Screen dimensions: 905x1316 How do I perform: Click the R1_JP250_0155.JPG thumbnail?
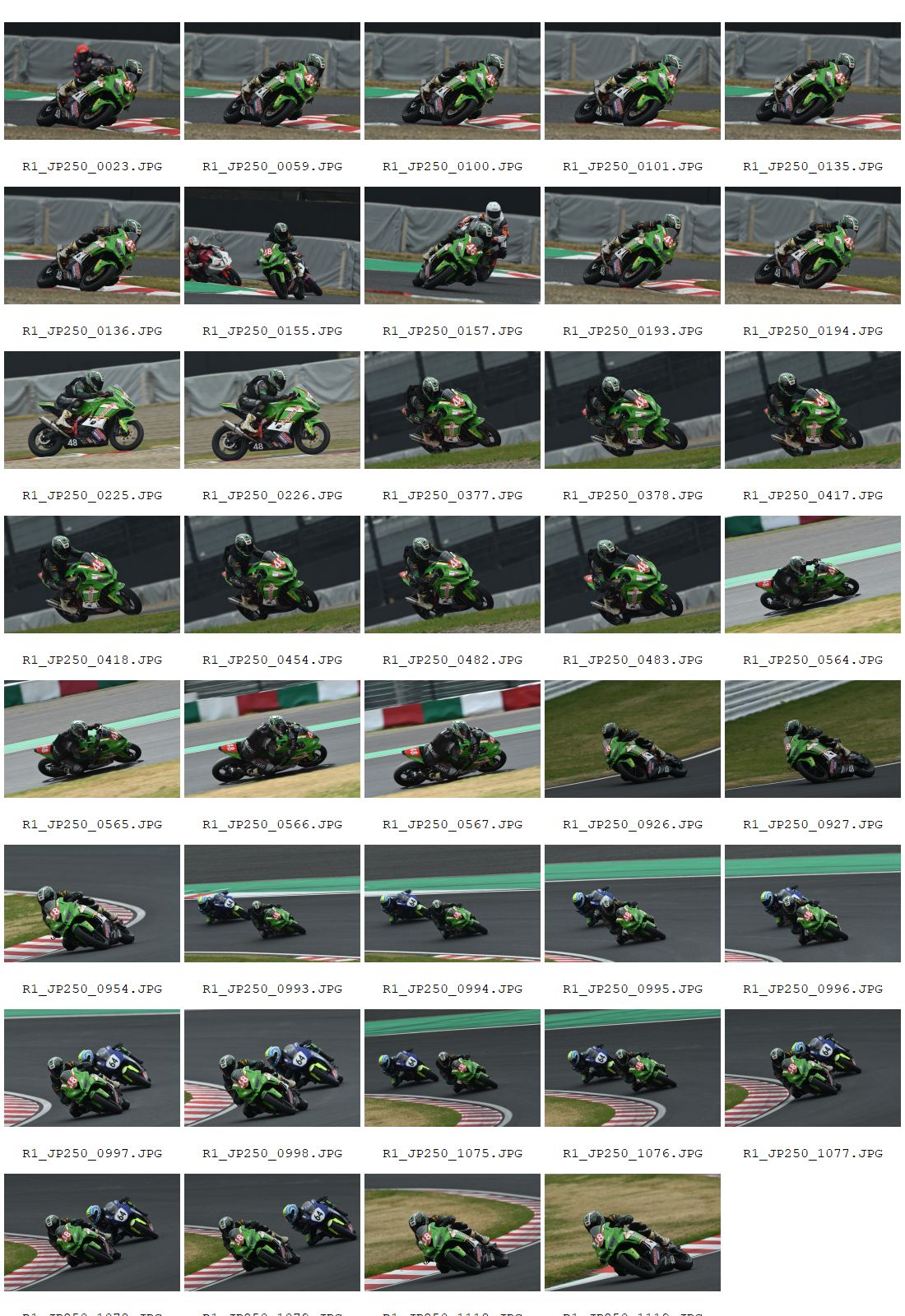click(272, 245)
